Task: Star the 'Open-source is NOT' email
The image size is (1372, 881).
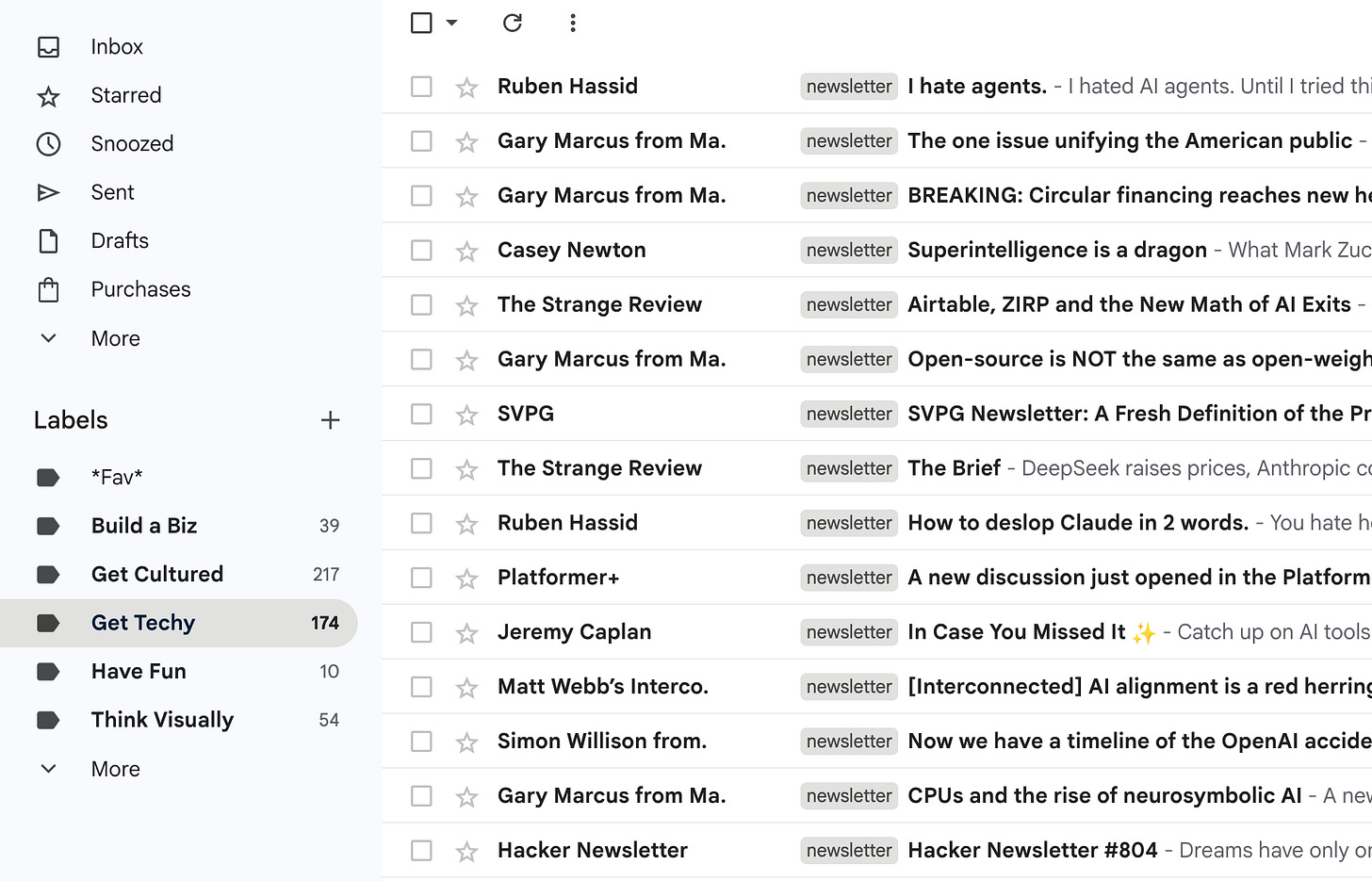Action: pos(466,361)
